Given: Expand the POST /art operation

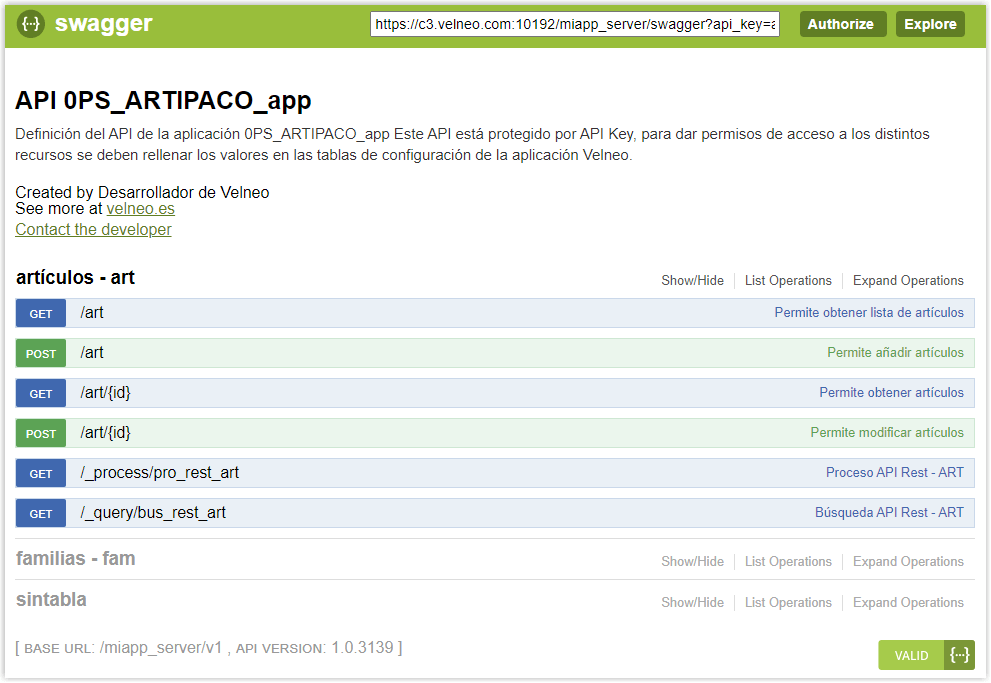Looking at the screenshot, I should 92,353.
